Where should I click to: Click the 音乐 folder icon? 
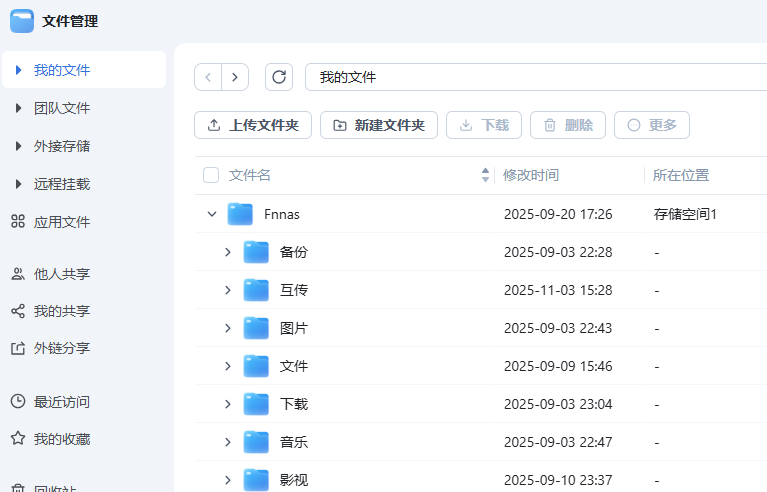point(256,442)
